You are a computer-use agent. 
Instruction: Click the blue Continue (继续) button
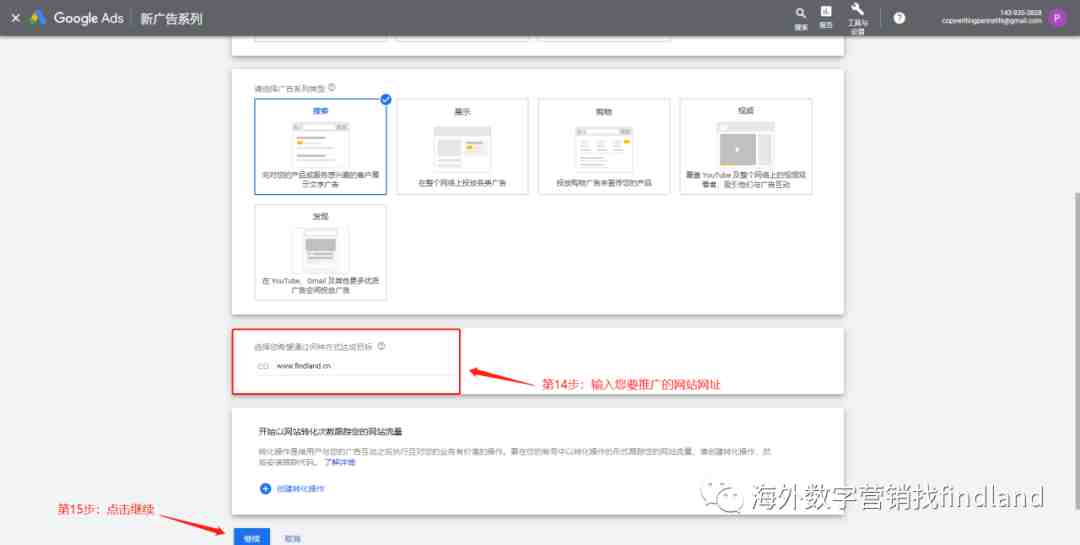coord(252,537)
